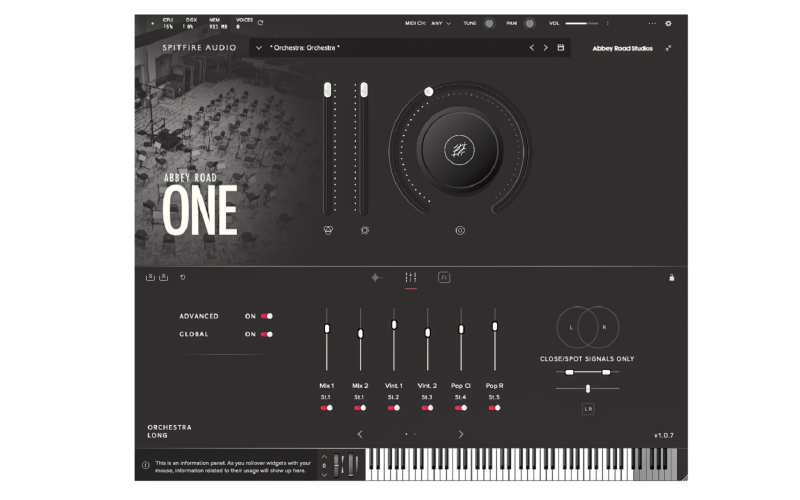
Task: Open Mix 1 output St.1 selector
Action: [x=326, y=397]
